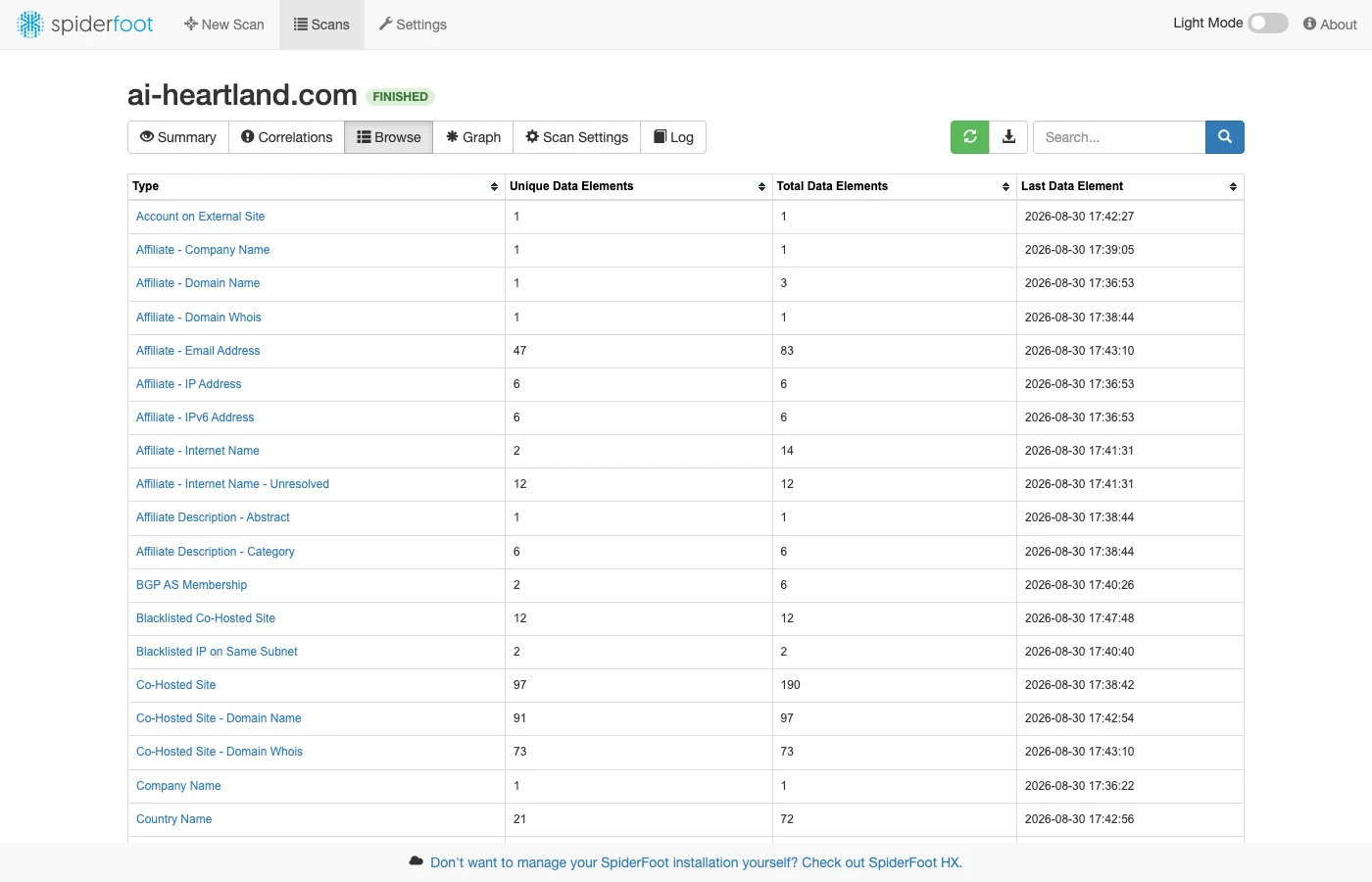The height and width of the screenshot is (882, 1372).
Task: Open Affiliate Description - Category results
Action: (x=216, y=552)
